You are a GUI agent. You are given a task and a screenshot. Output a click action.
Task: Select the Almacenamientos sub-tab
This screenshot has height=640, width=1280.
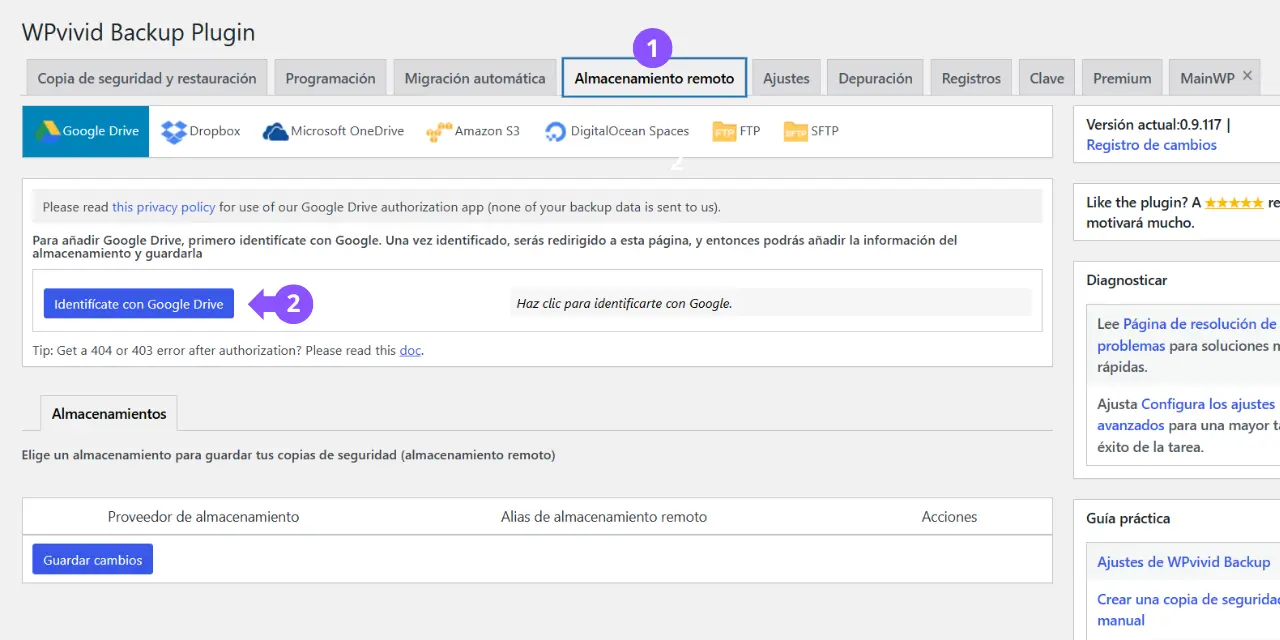[x=109, y=413]
